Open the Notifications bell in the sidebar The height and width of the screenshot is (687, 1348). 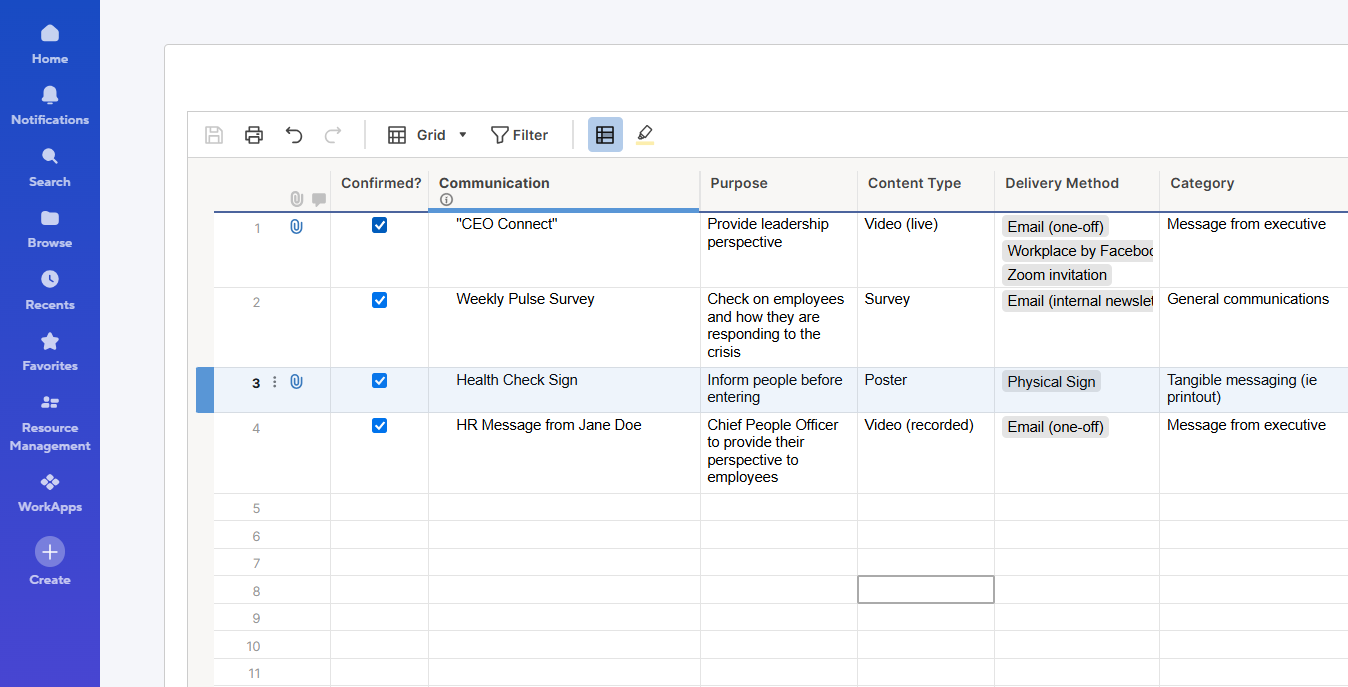pos(49,94)
